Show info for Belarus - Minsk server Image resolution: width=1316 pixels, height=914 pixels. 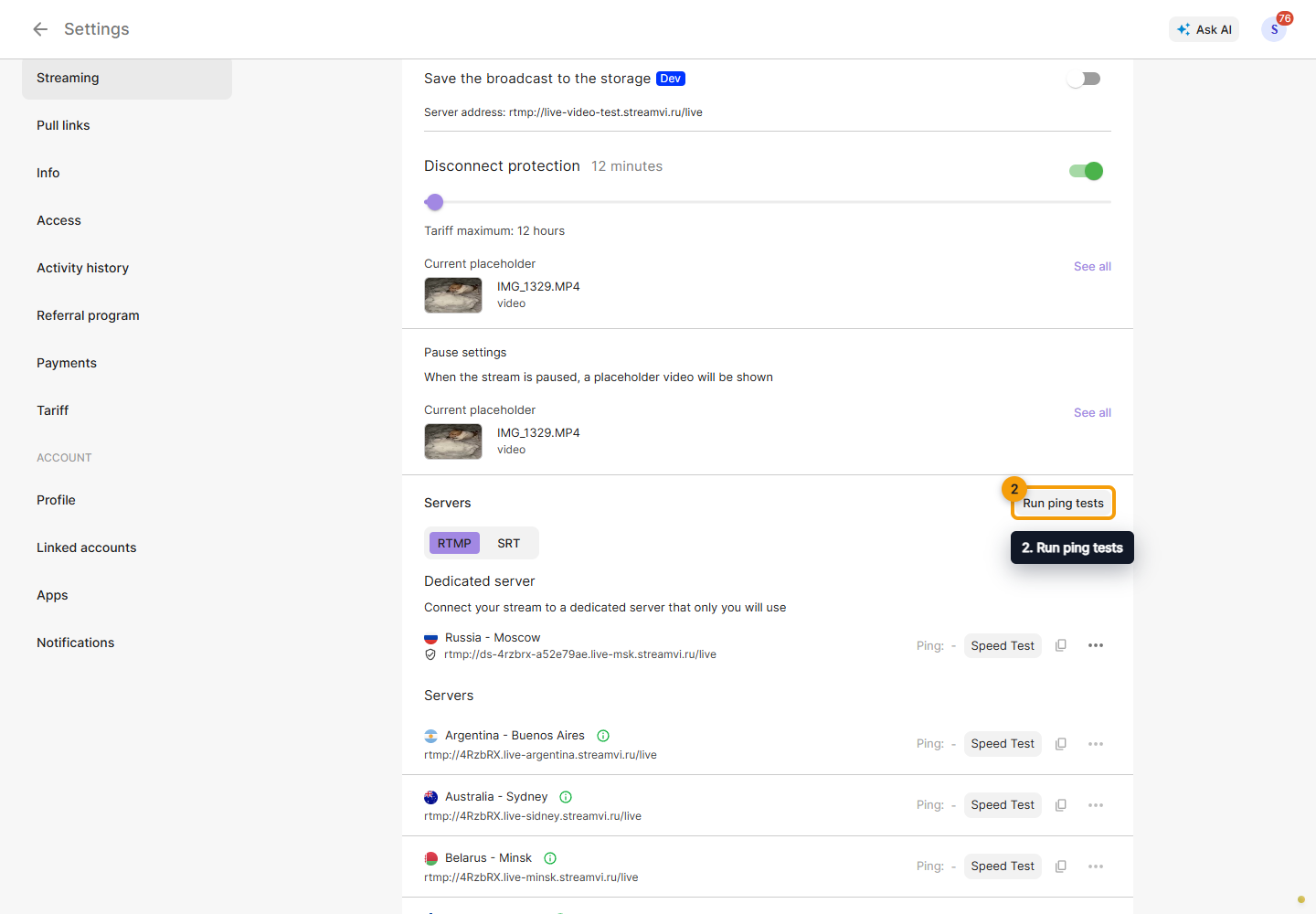pyautogui.click(x=550, y=858)
